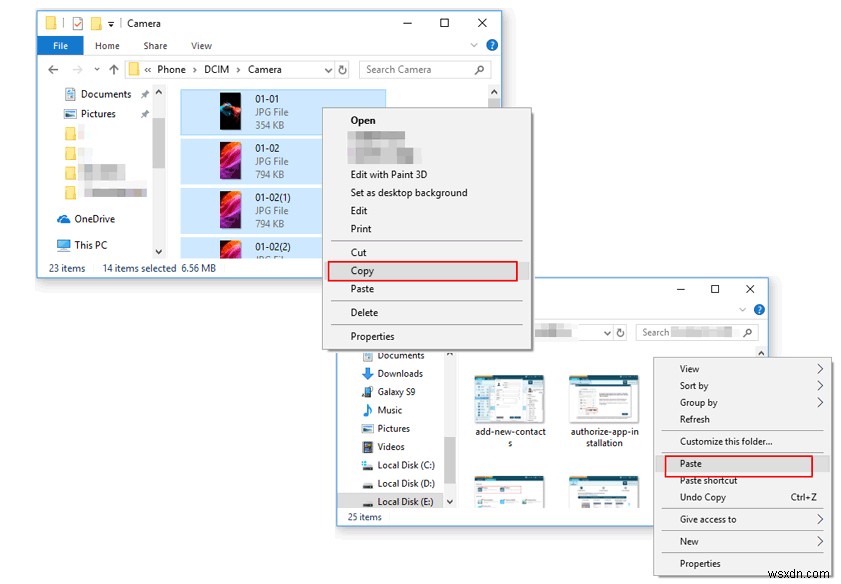The height and width of the screenshot is (584, 841).
Task: Open Properties in folder context menu
Action: 699,564
